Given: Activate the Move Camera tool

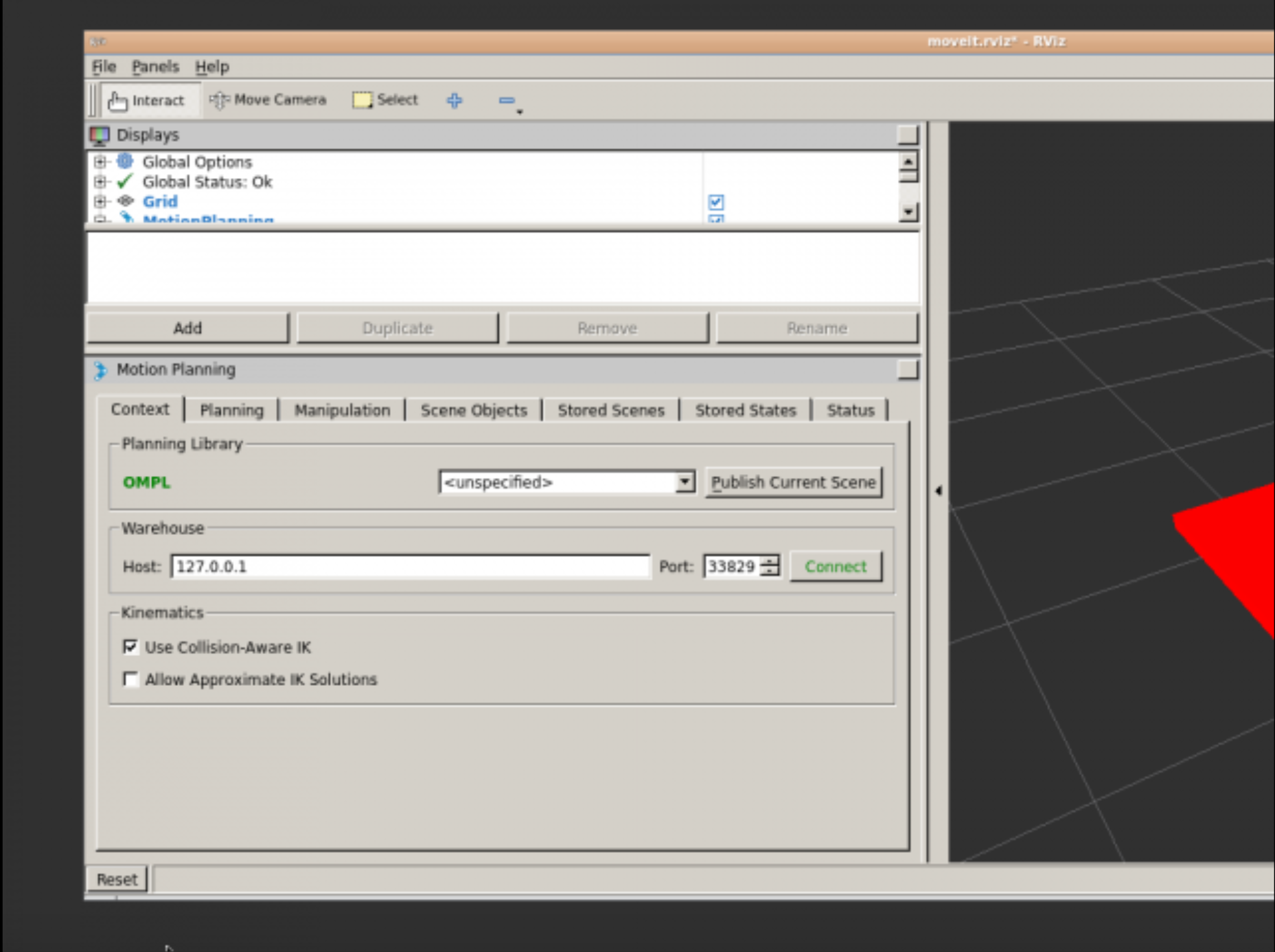Looking at the screenshot, I should tap(268, 100).
